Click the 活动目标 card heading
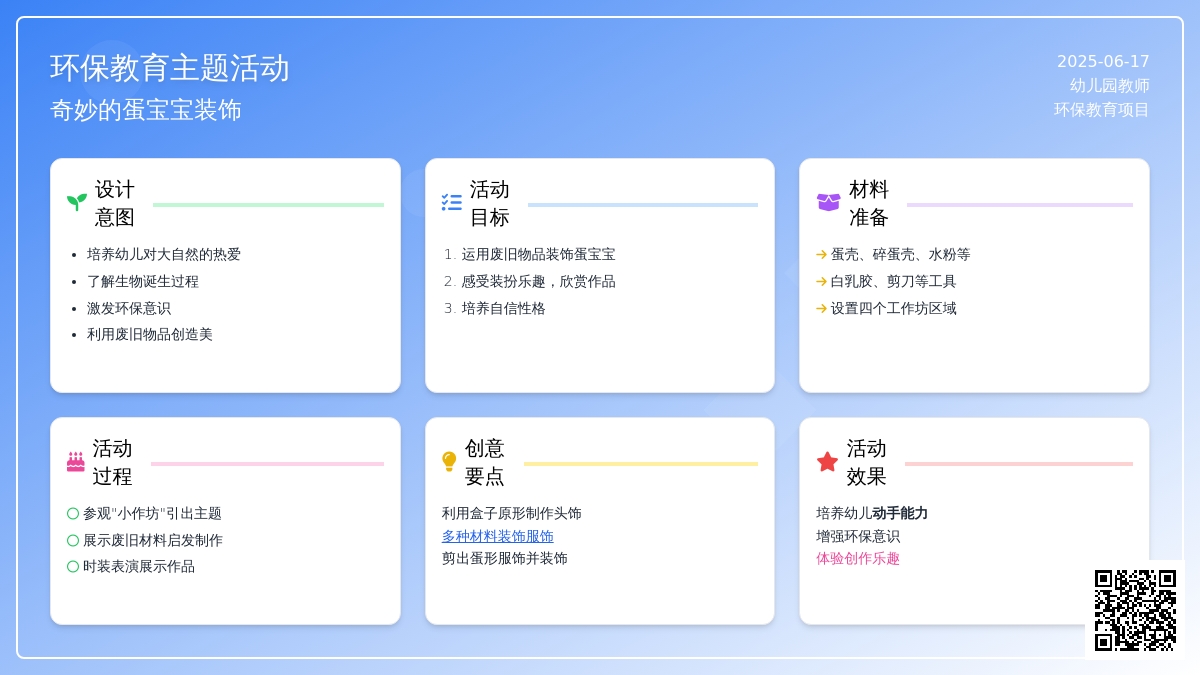The height and width of the screenshot is (675, 1200). 490,203
